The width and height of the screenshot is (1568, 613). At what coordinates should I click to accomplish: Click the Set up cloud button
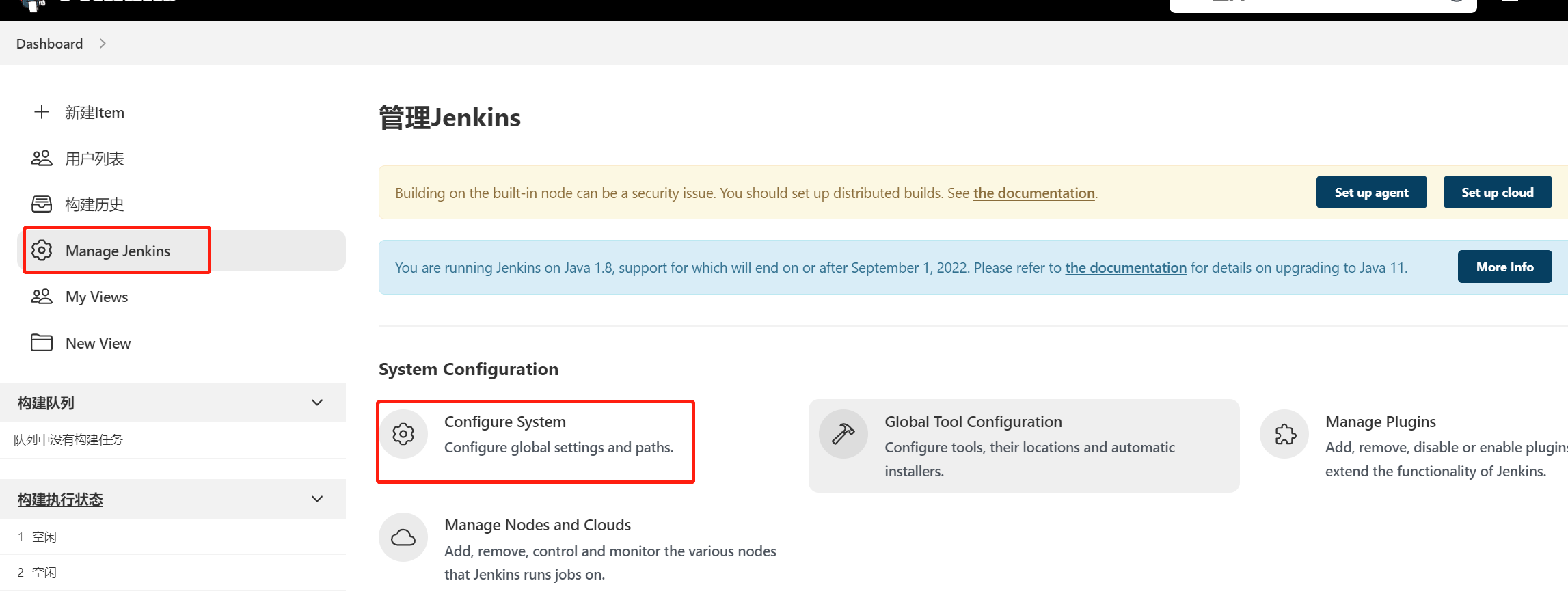1498,193
